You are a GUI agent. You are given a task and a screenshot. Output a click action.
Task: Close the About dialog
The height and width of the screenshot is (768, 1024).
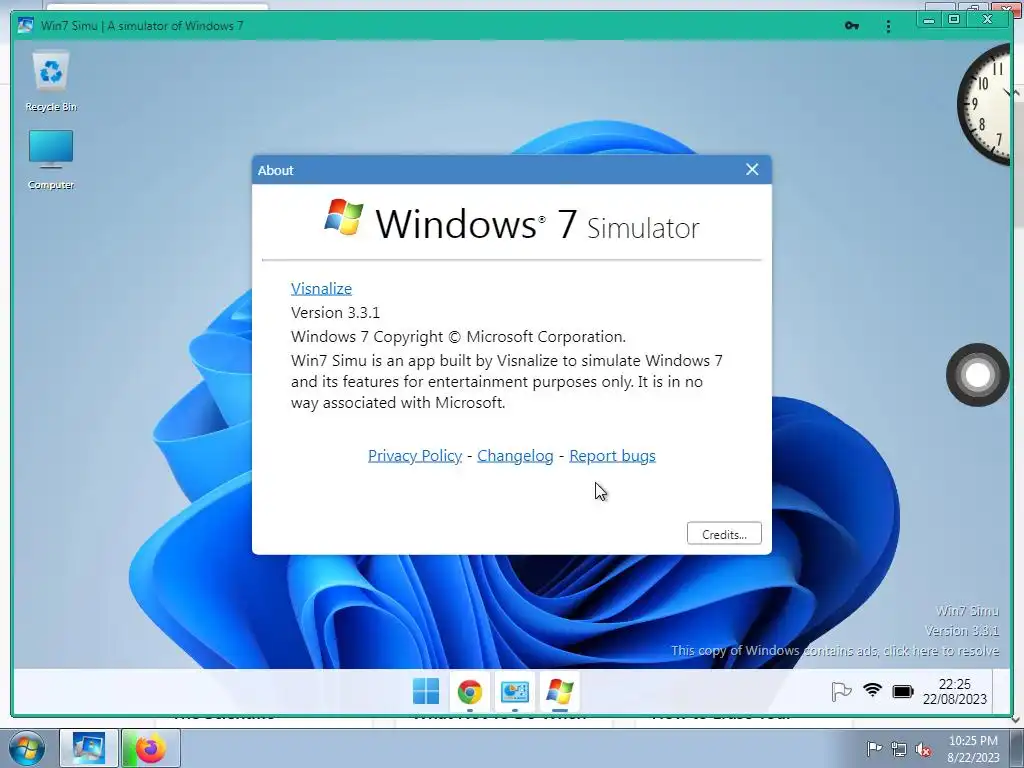752,170
